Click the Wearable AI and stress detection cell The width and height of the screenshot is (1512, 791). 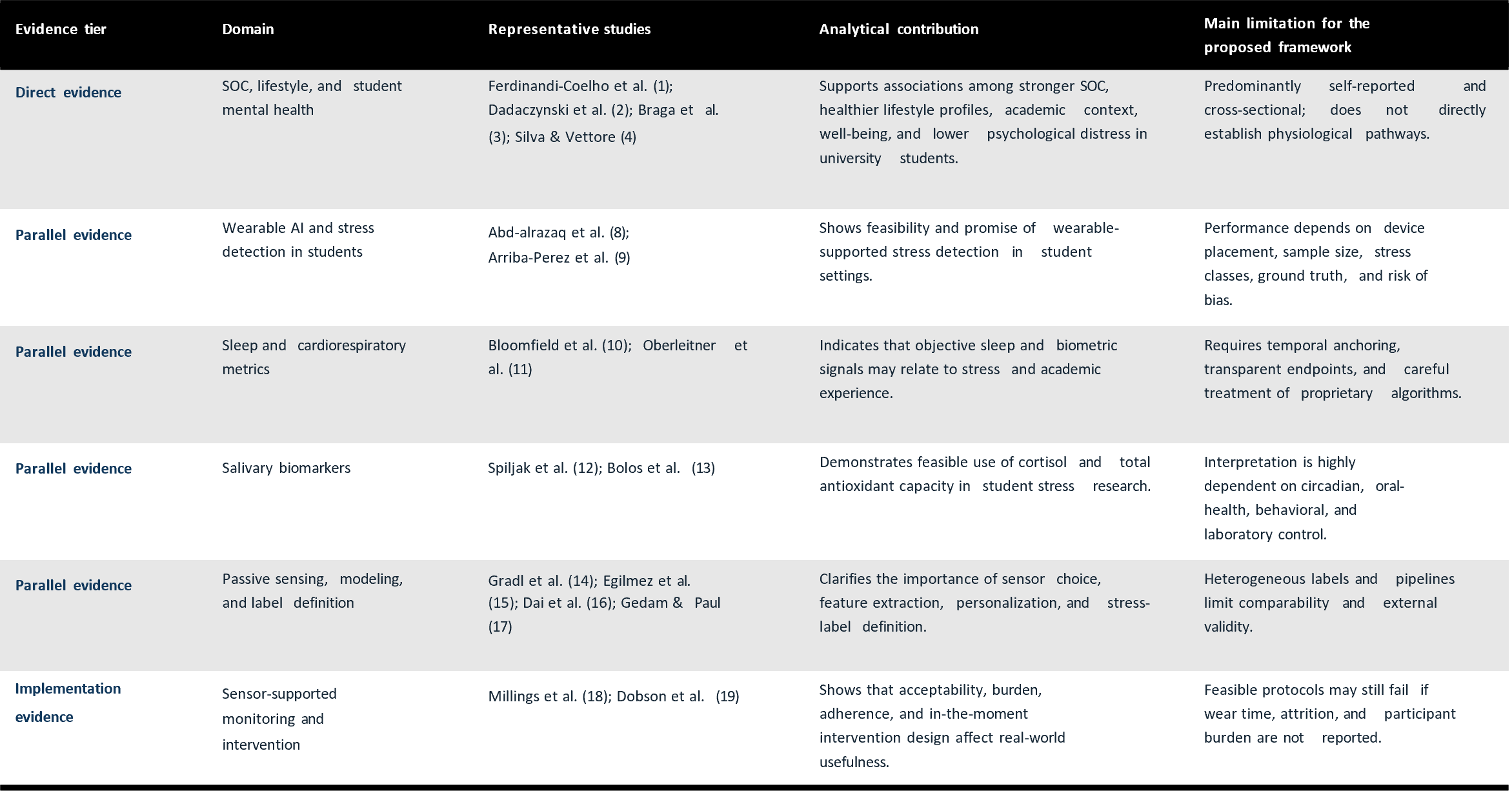(298, 239)
